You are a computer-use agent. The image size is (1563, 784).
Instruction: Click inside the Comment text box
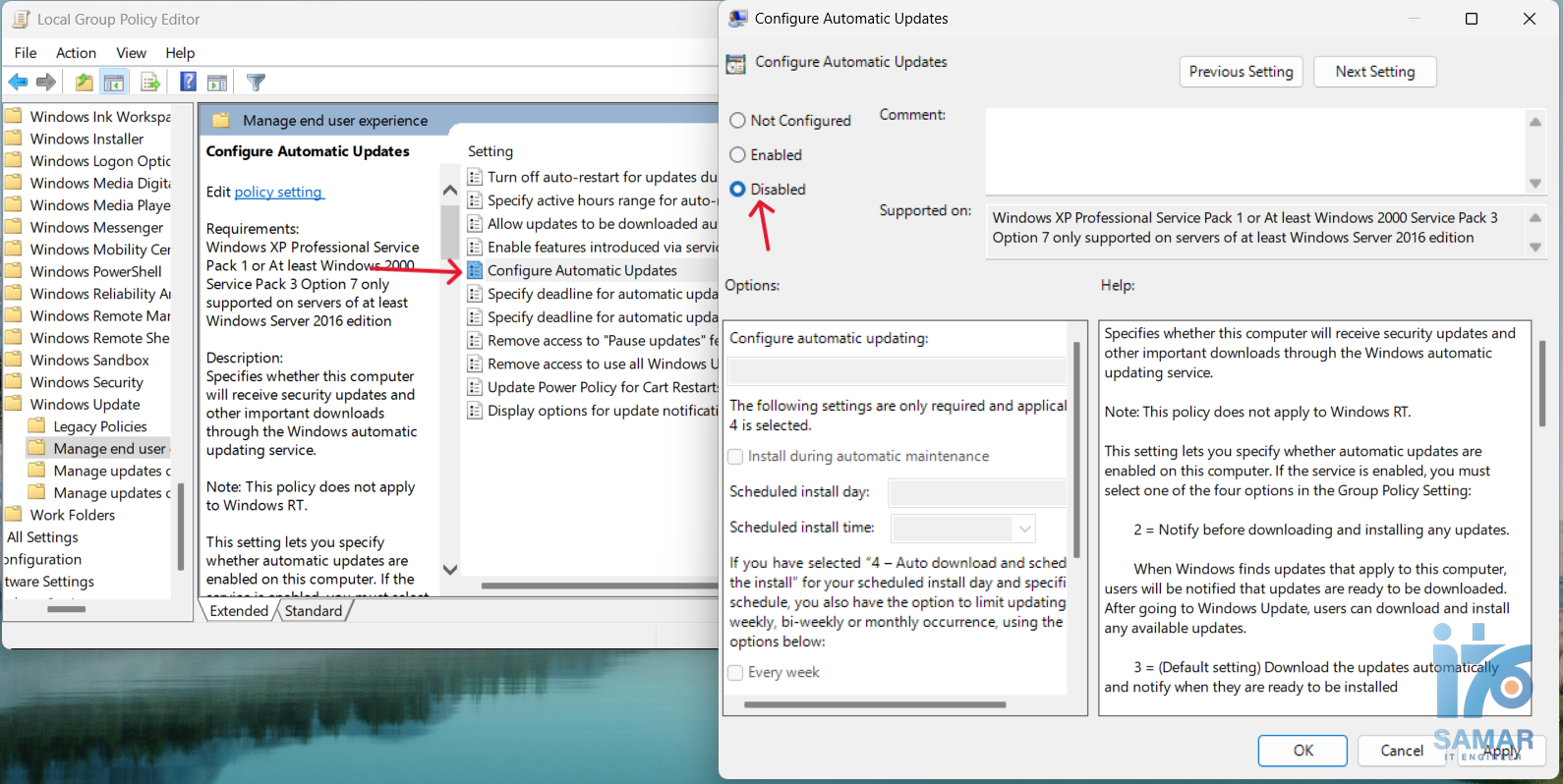tap(1253, 150)
